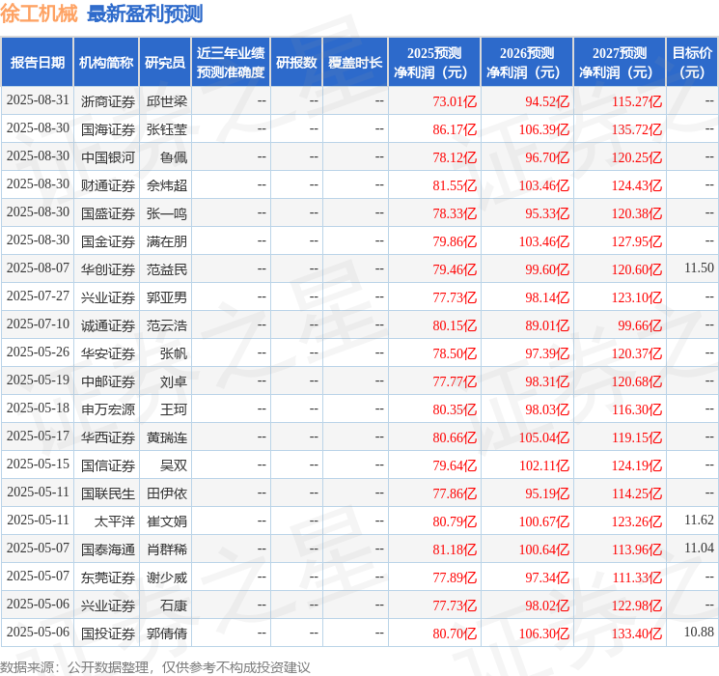Select the 国泰海通 cell
The image size is (719, 676).
click(x=108, y=549)
